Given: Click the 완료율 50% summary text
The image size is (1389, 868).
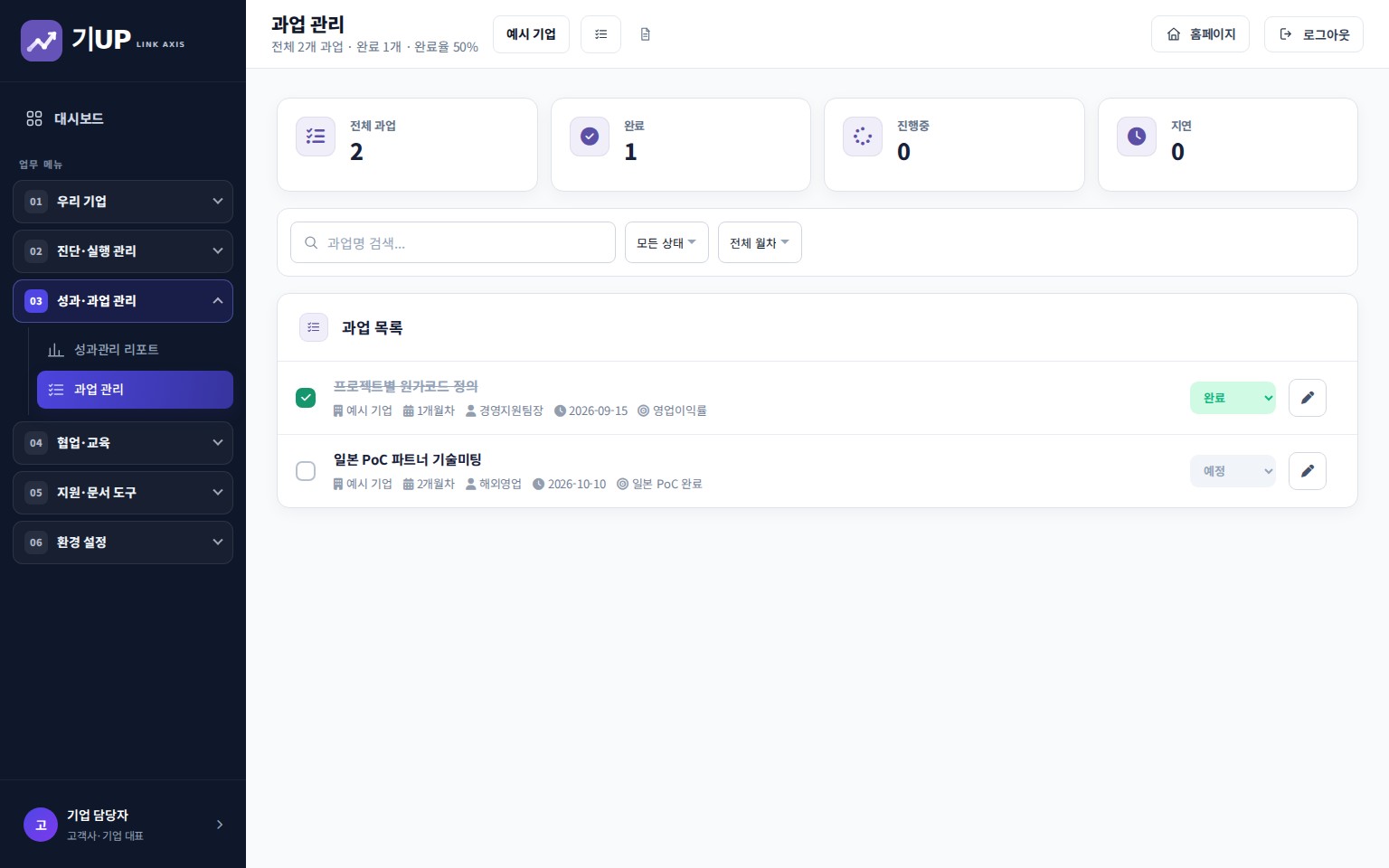Looking at the screenshot, I should (x=446, y=47).
